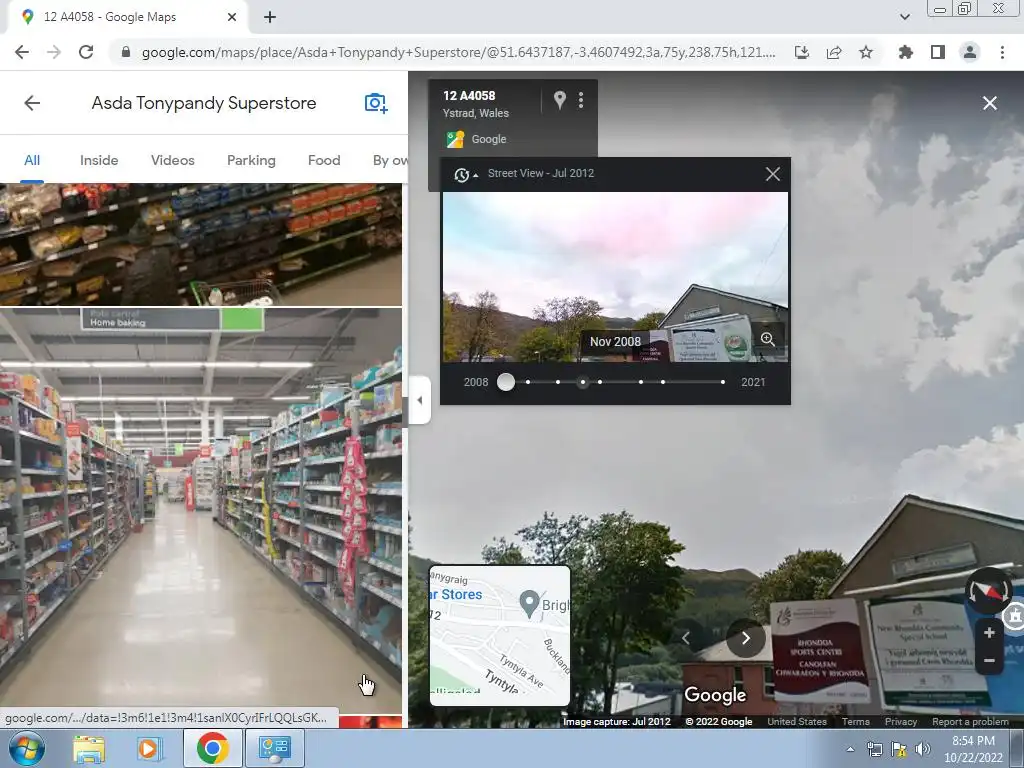The height and width of the screenshot is (768, 1024).
Task: Switch to the Inside tab
Action: click(99, 160)
